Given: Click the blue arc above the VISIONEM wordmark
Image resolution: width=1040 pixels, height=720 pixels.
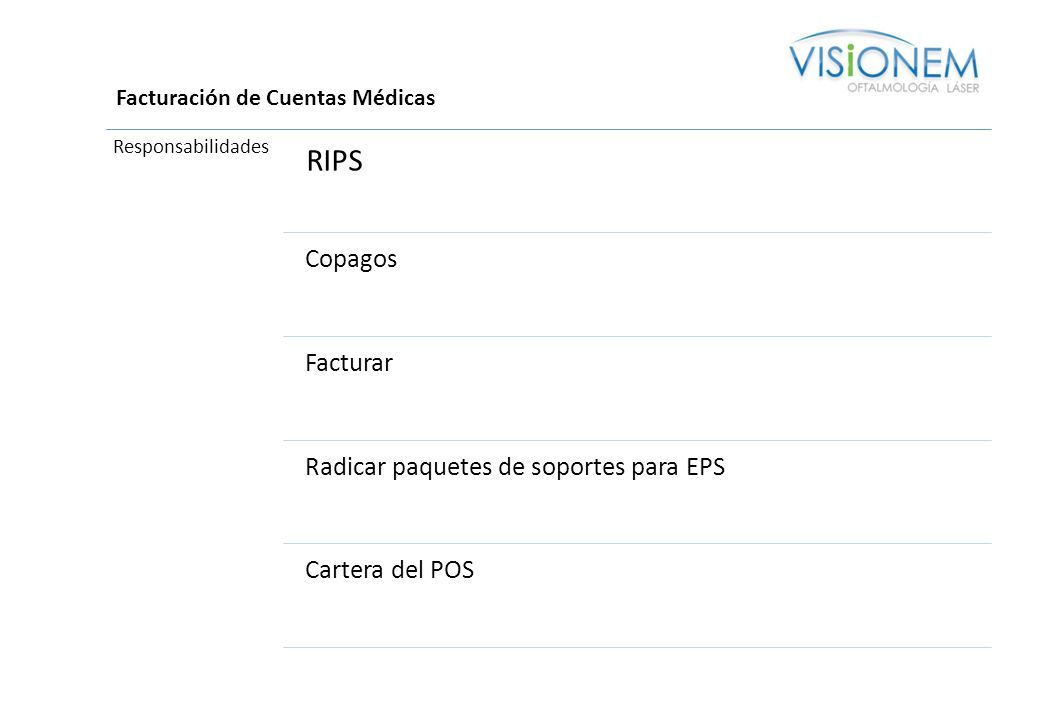Looking at the screenshot, I should click(854, 36).
